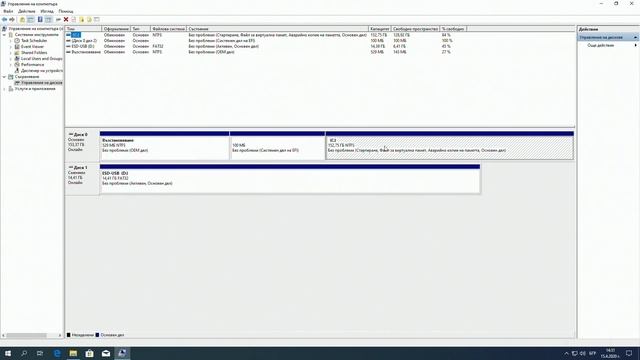Expand the Shared Folders tree node
Screen dimensions: 640x360
(x=11, y=53)
